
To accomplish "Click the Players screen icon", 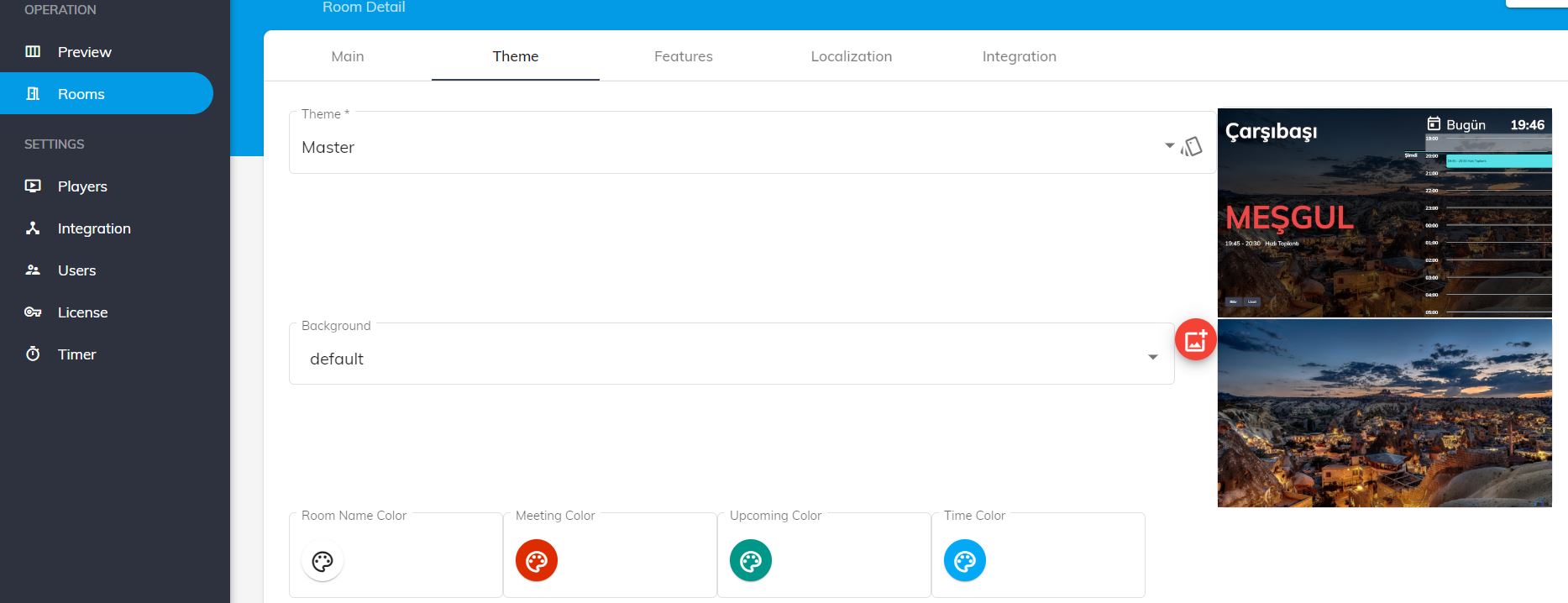I will 33,186.
